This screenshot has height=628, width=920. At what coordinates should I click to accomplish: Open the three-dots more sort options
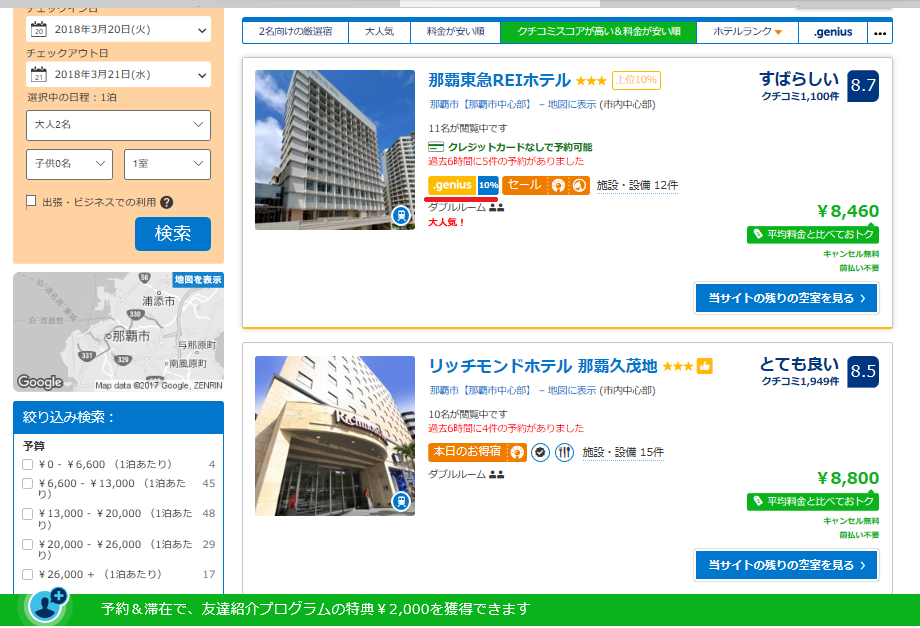click(880, 32)
